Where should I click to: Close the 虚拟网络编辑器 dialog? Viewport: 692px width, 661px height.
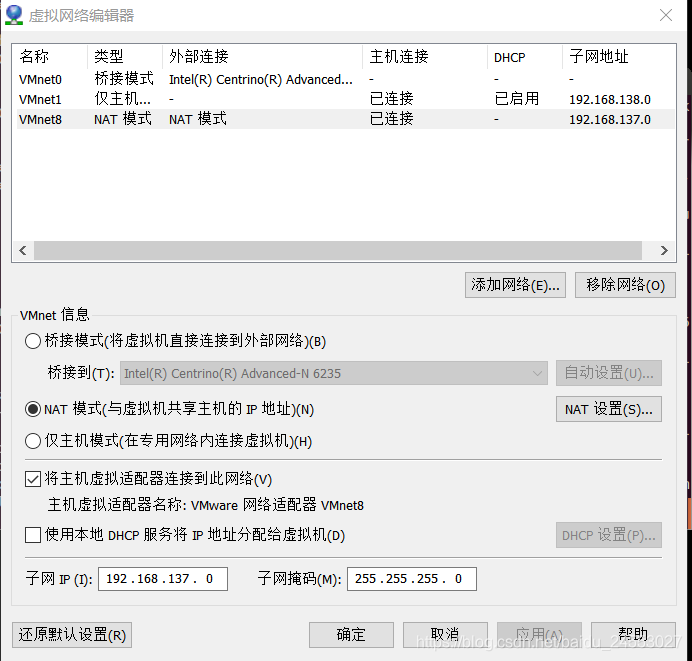666,15
